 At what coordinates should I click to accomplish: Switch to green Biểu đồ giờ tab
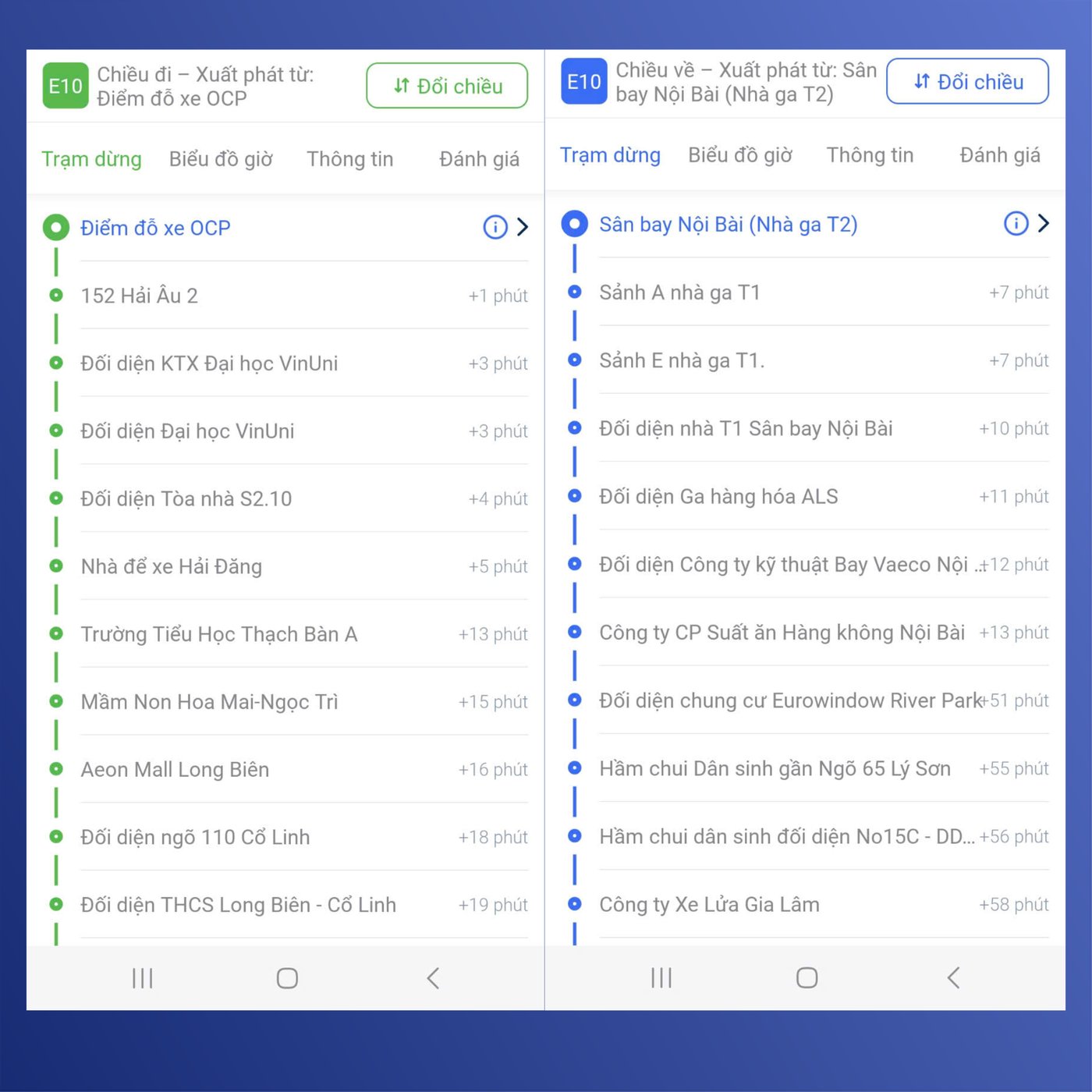pos(221,159)
